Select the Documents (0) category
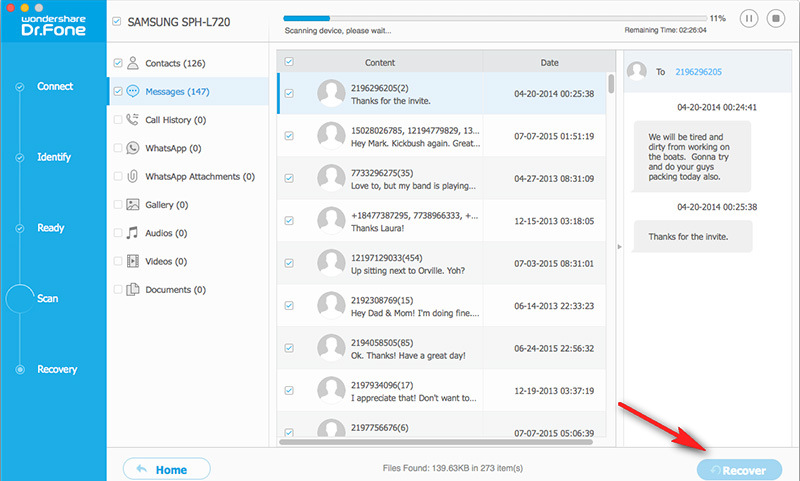Image resolution: width=800 pixels, height=481 pixels. [x=188, y=290]
